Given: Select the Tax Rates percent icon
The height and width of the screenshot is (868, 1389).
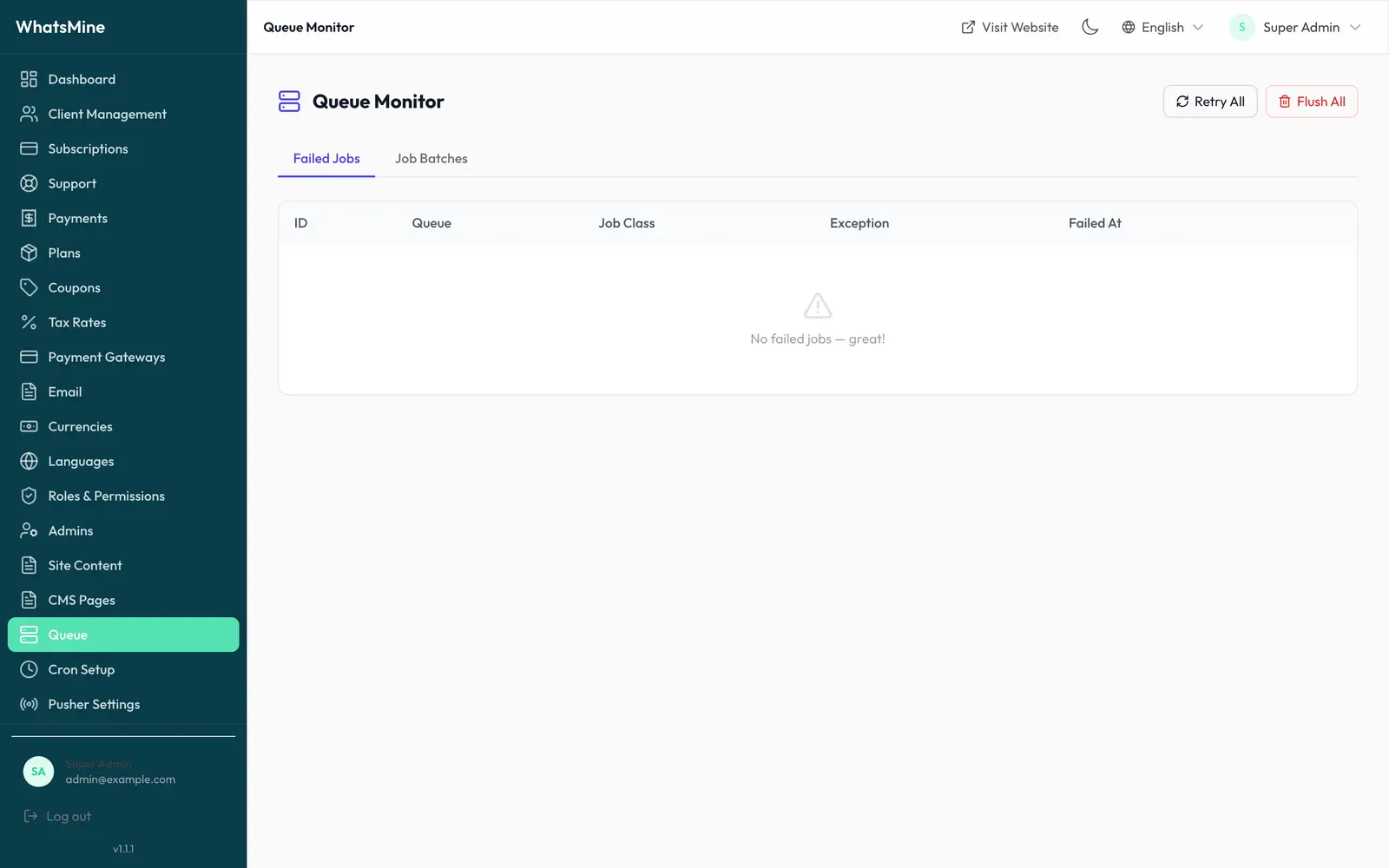Looking at the screenshot, I should point(29,322).
